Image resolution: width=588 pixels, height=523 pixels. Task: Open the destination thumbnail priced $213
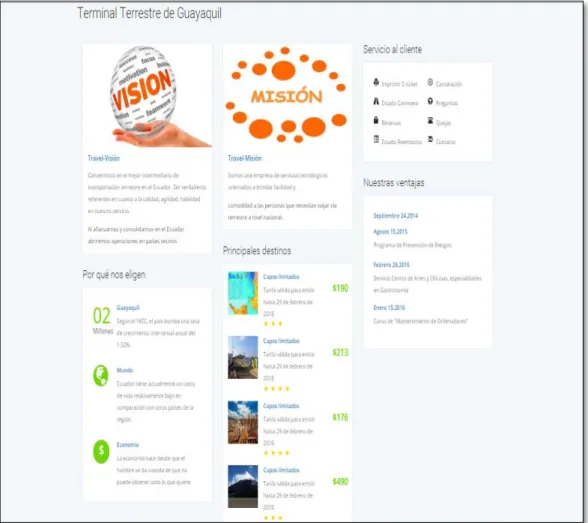[243, 357]
